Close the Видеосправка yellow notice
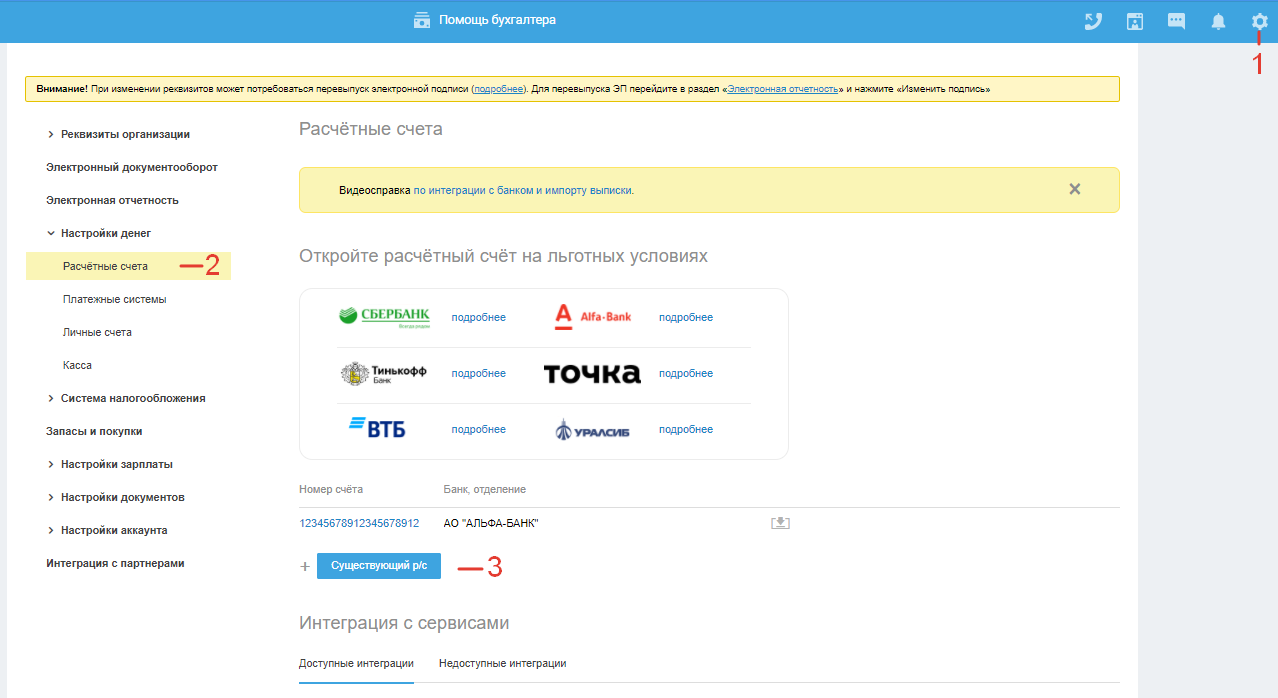 [x=1075, y=189]
